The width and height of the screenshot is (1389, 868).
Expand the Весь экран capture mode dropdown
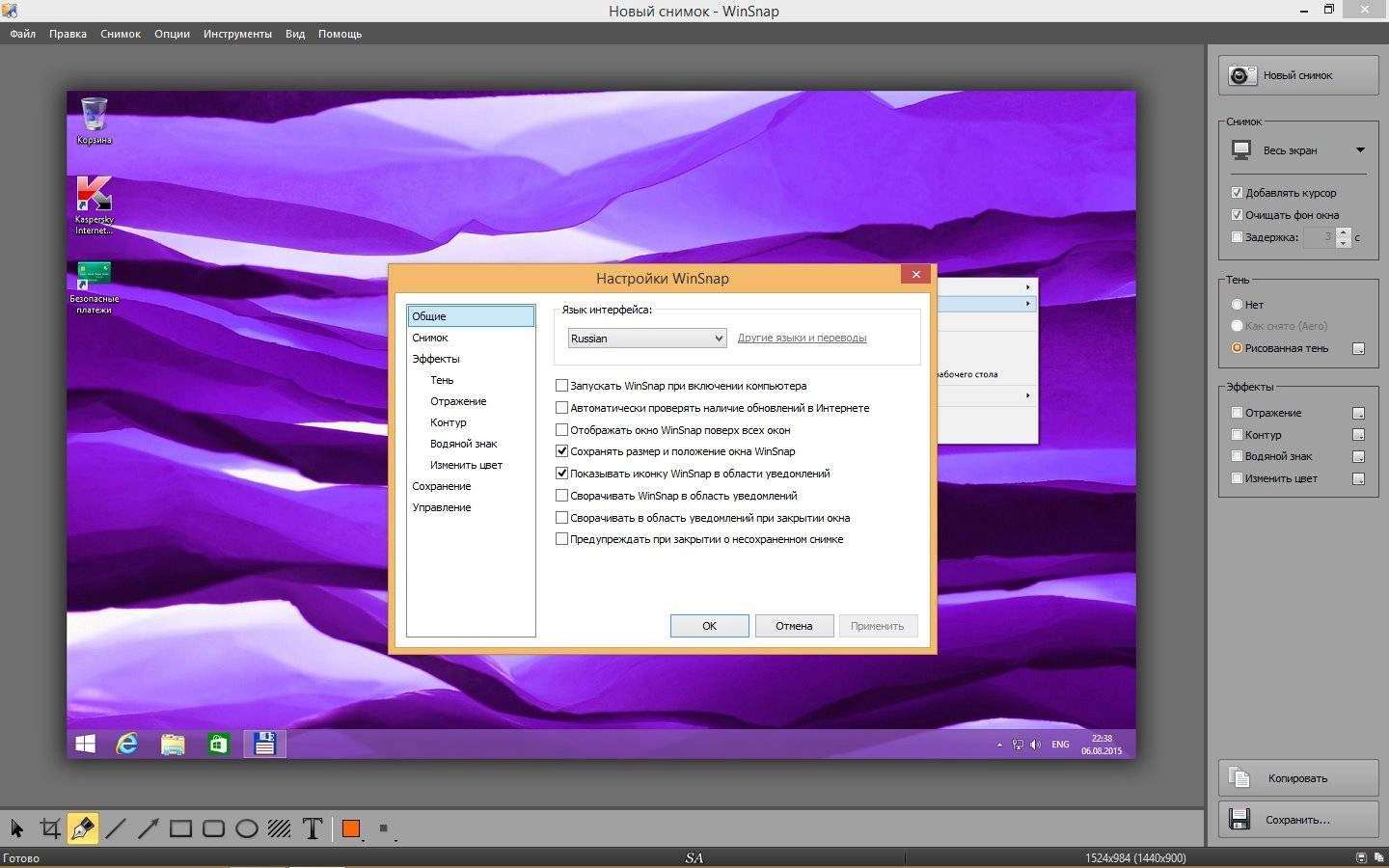pyautogui.click(x=1360, y=150)
